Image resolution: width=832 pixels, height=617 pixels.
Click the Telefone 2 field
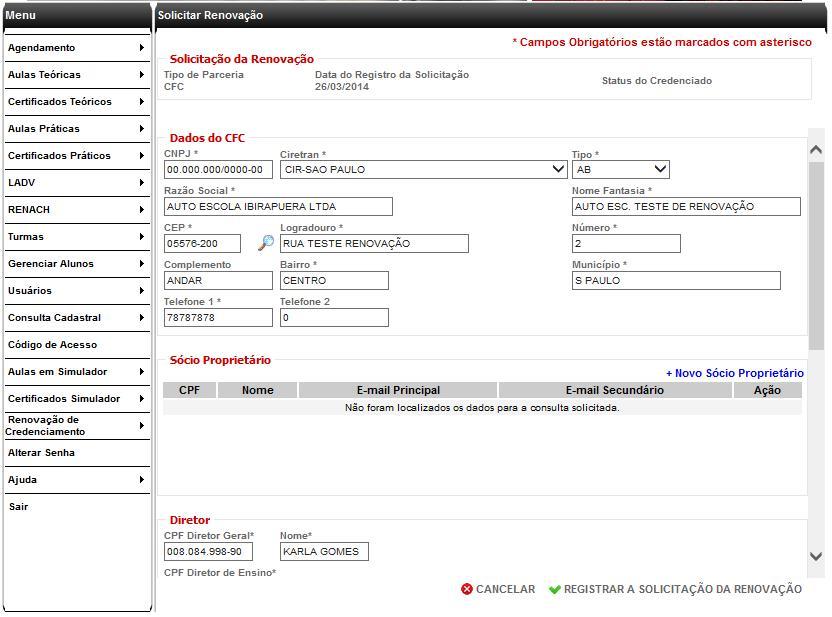tap(334, 318)
